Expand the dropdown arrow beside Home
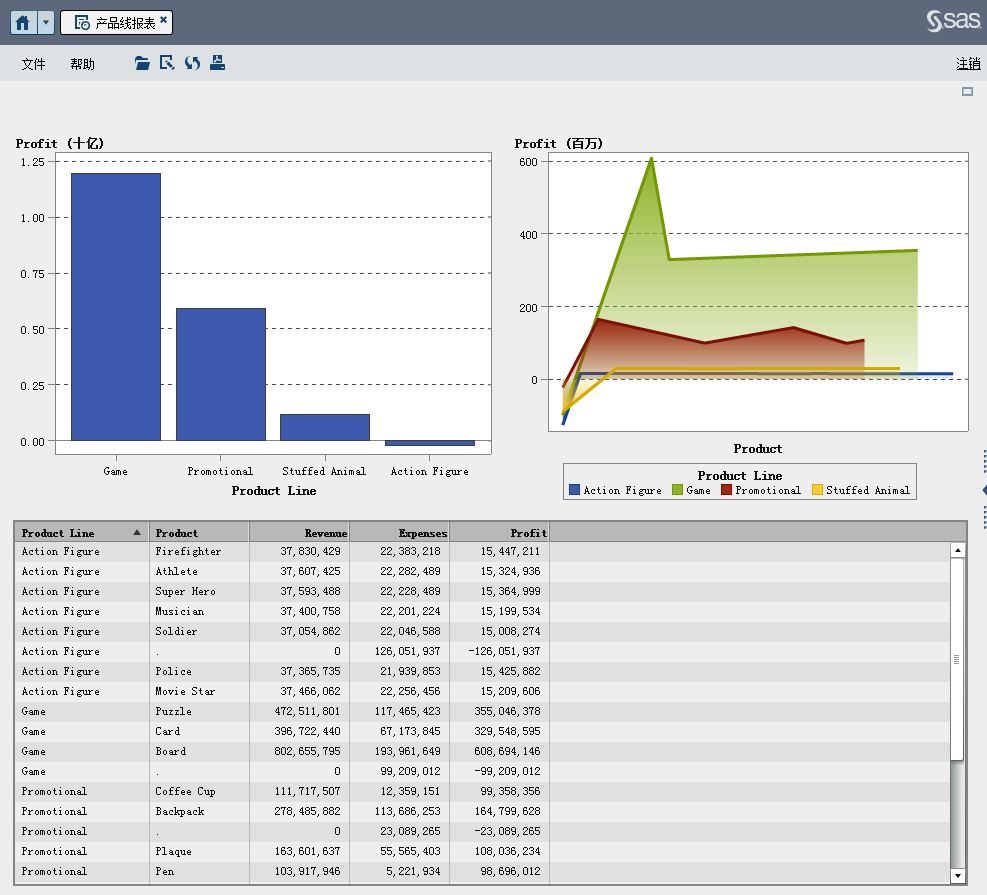 coord(46,22)
